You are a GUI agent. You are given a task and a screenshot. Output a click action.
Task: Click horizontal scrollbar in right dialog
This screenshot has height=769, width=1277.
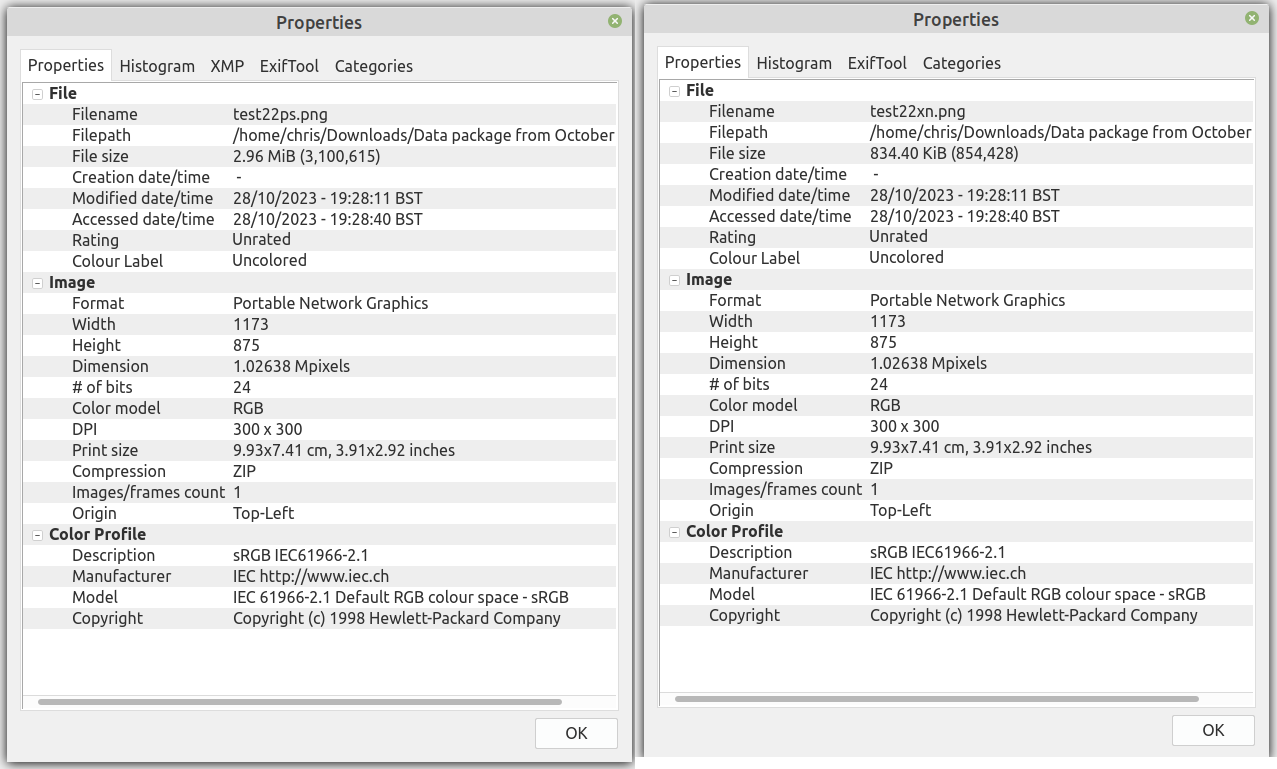tap(936, 699)
